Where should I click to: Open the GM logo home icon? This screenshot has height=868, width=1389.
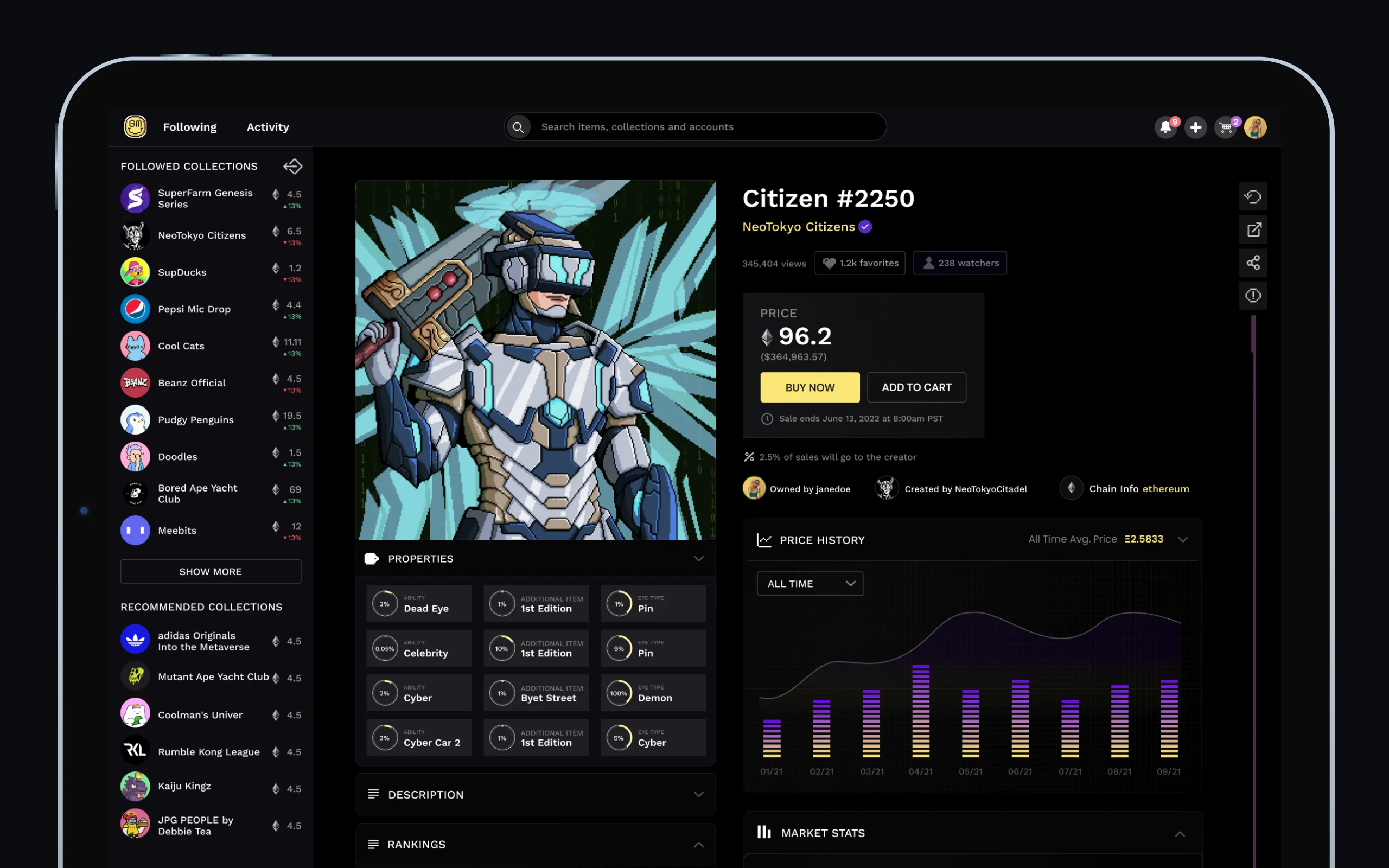click(x=136, y=127)
